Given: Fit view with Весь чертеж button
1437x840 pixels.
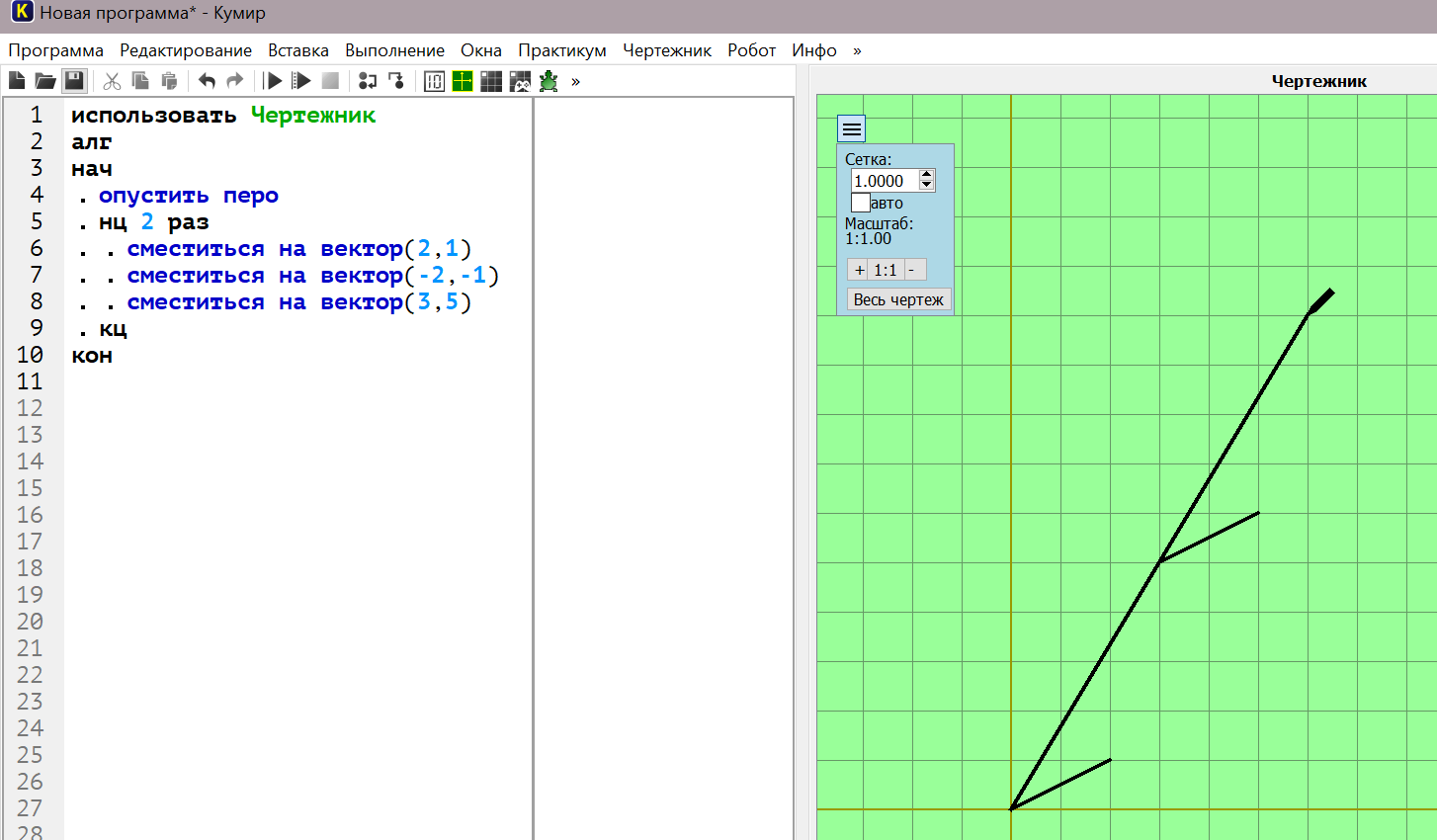Looking at the screenshot, I should [898, 299].
